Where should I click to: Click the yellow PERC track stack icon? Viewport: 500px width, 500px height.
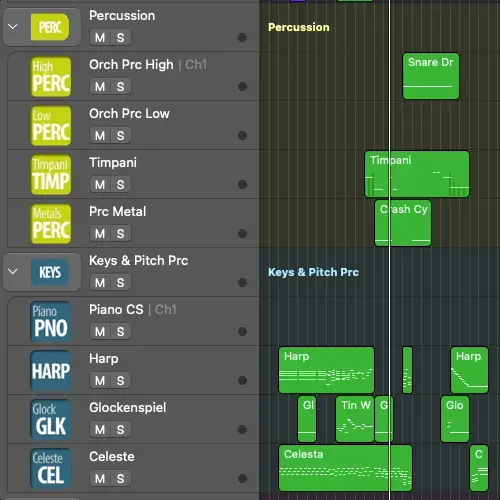[50, 27]
